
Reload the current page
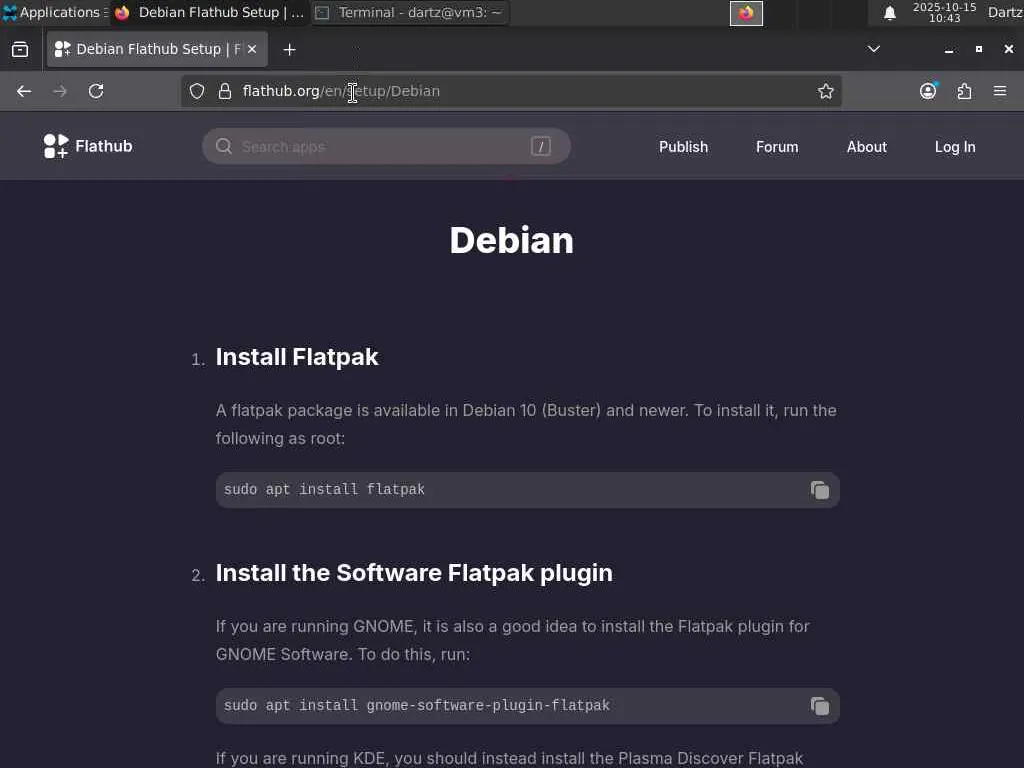point(96,91)
